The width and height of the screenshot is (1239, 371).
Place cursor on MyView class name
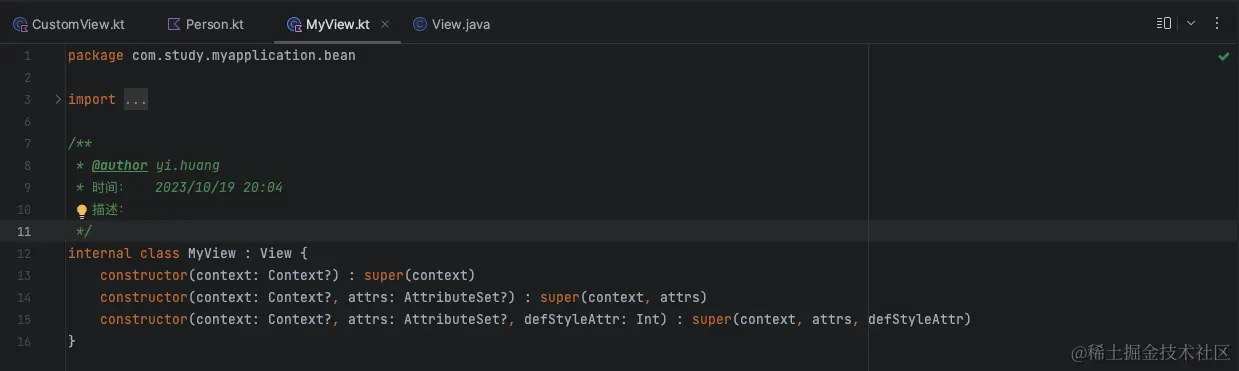[x=212, y=254]
